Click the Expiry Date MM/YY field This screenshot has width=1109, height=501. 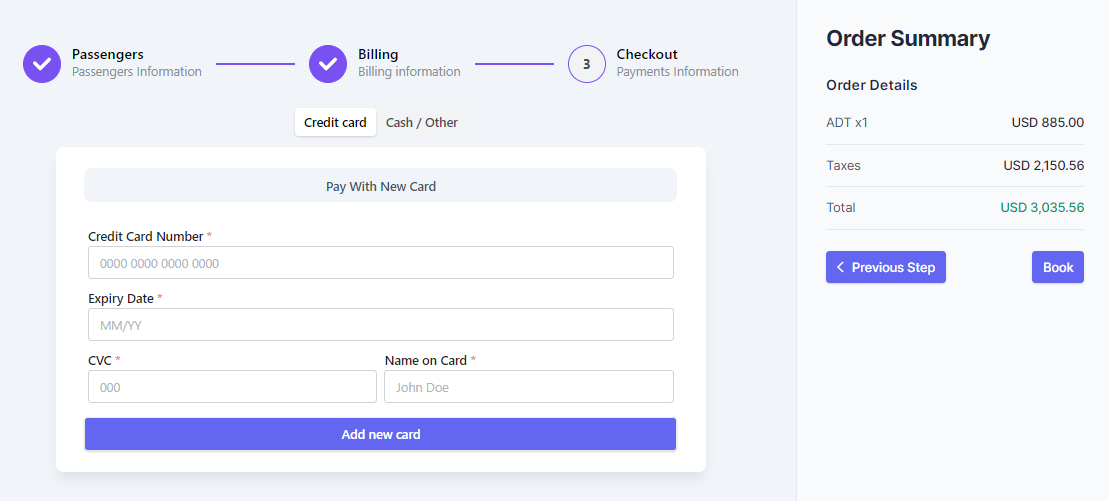(380, 325)
